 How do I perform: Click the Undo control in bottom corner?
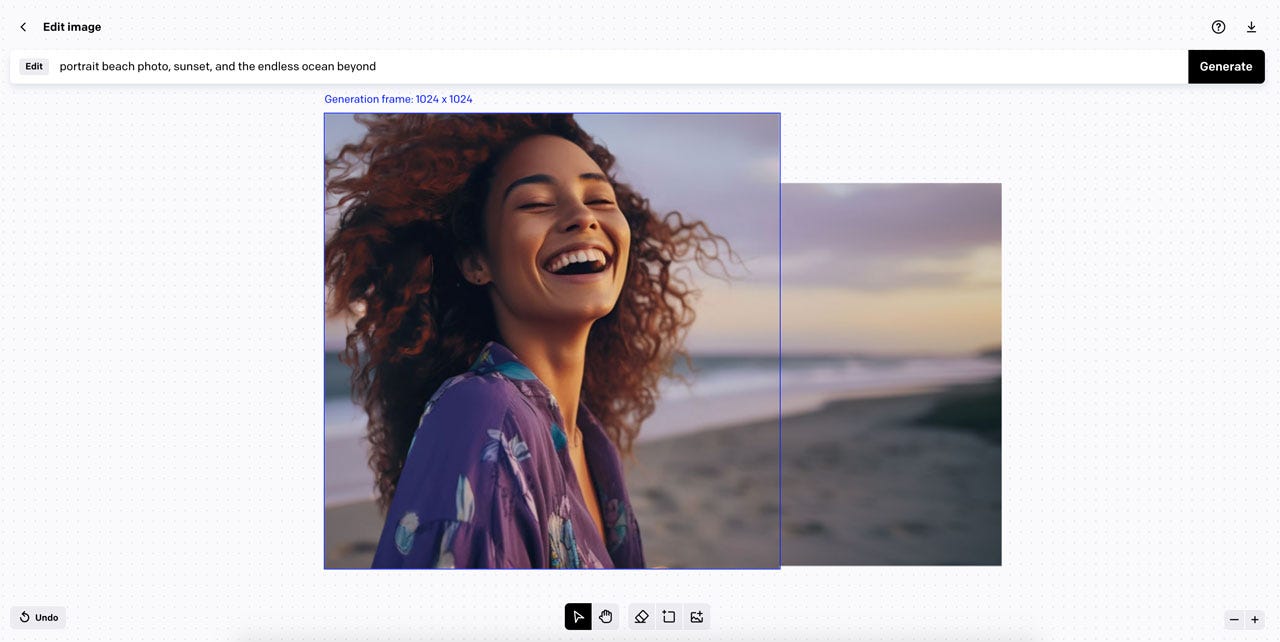[x=38, y=617]
